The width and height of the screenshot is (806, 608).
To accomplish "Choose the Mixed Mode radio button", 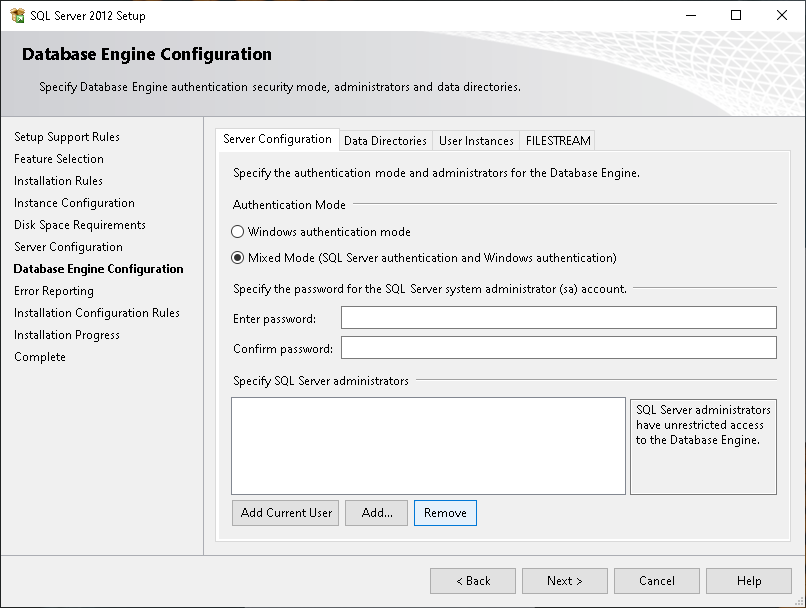I will coord(237,258).
